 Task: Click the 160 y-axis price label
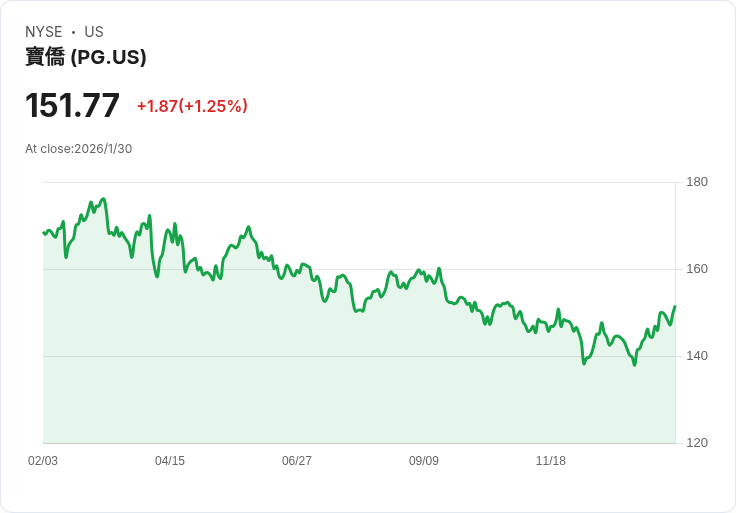(x=697, y=269)
